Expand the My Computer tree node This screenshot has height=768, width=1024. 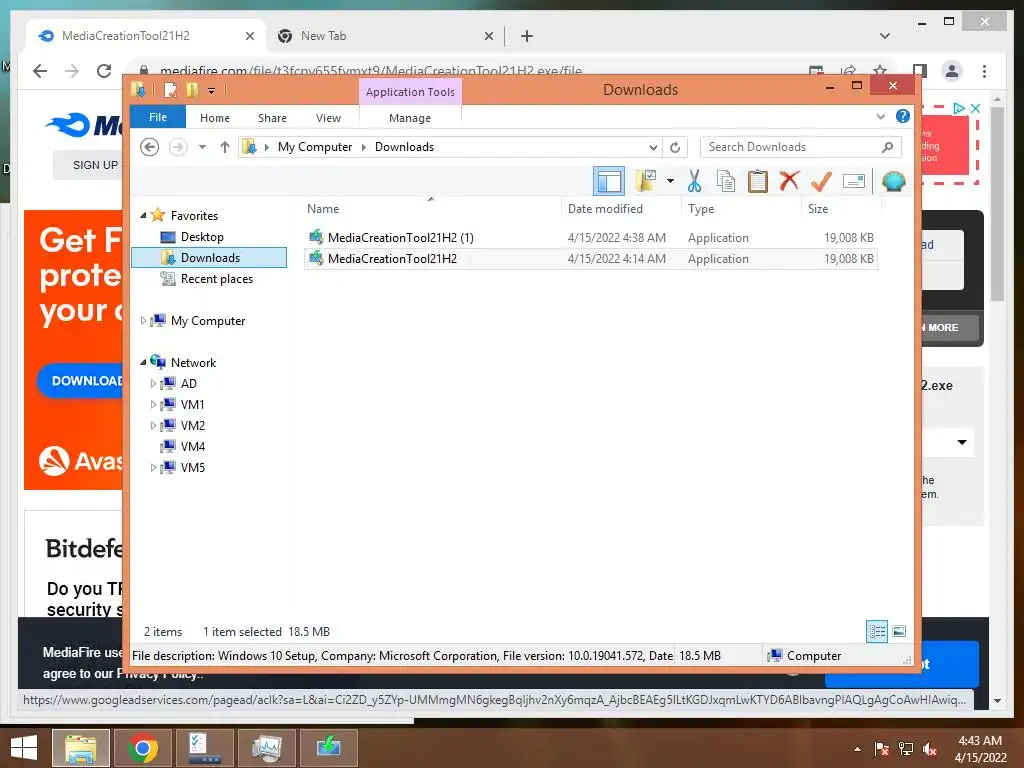pyautogui.click(x=143, y=321)
